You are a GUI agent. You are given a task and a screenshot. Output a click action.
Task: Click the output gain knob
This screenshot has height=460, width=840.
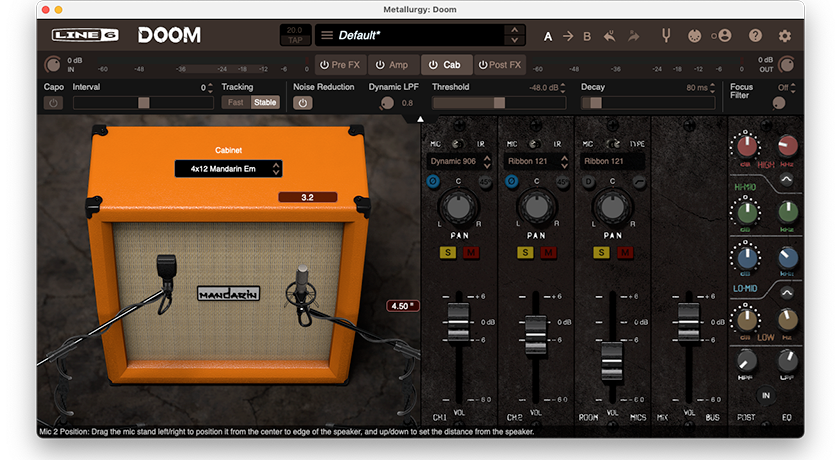(x=786, y=65)
